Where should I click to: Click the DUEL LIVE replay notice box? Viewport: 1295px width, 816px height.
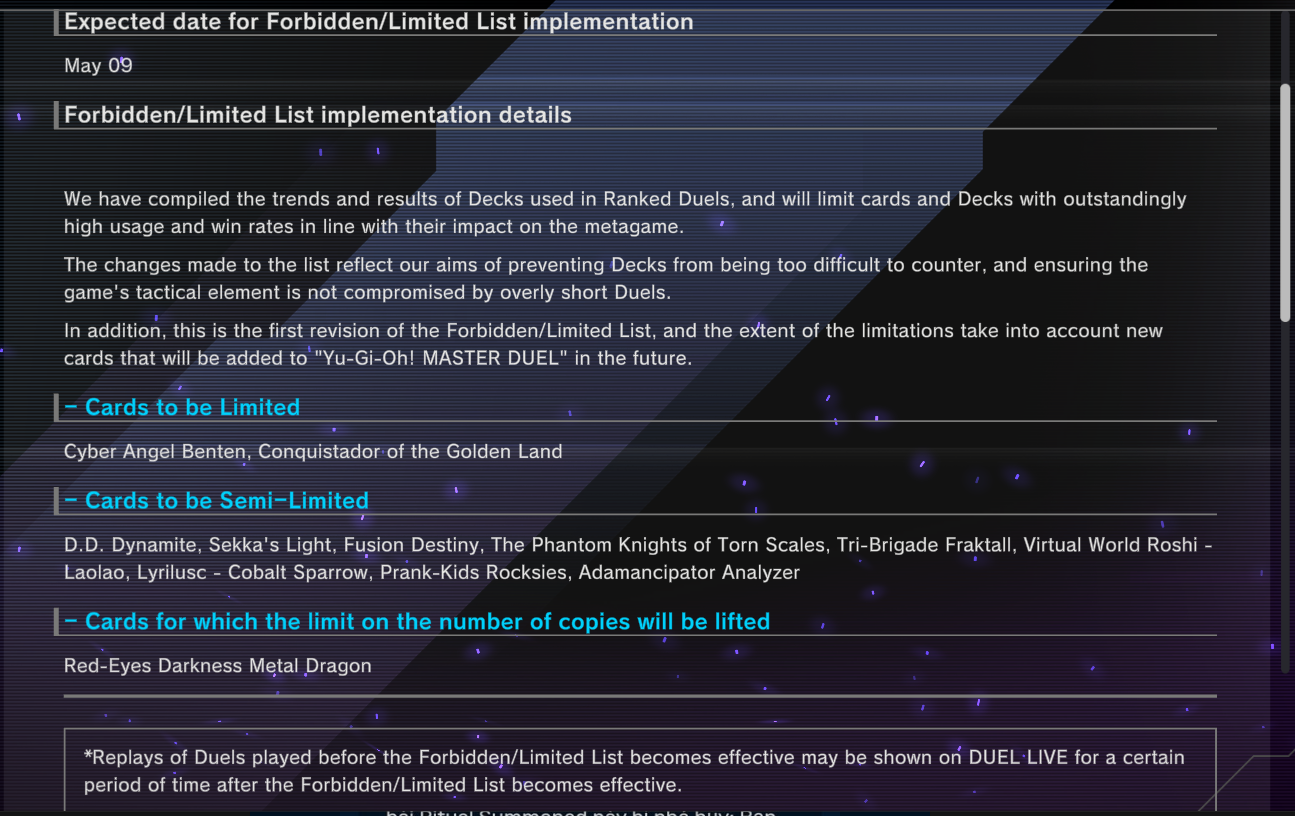tap(640, 771)
